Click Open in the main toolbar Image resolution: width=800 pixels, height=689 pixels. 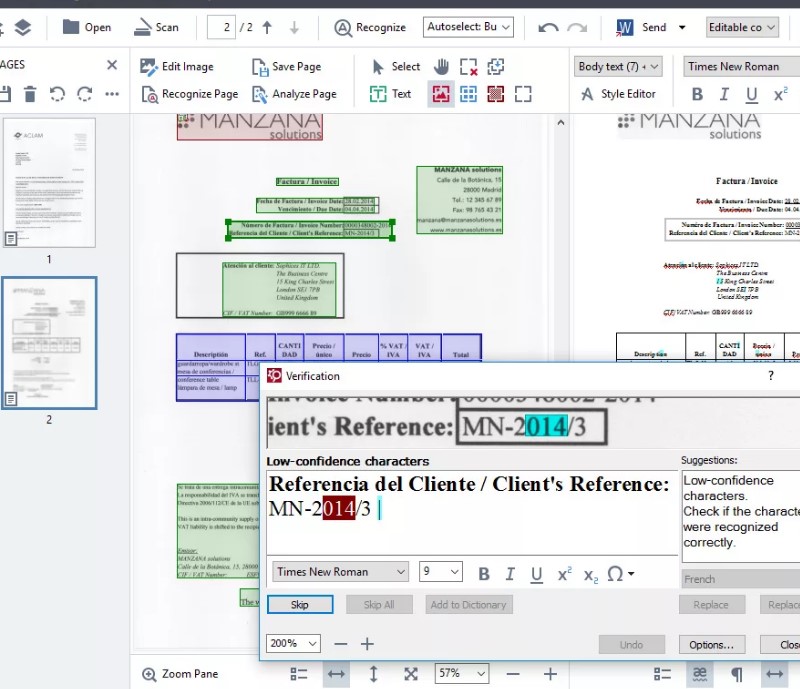[x=86, y=27]
